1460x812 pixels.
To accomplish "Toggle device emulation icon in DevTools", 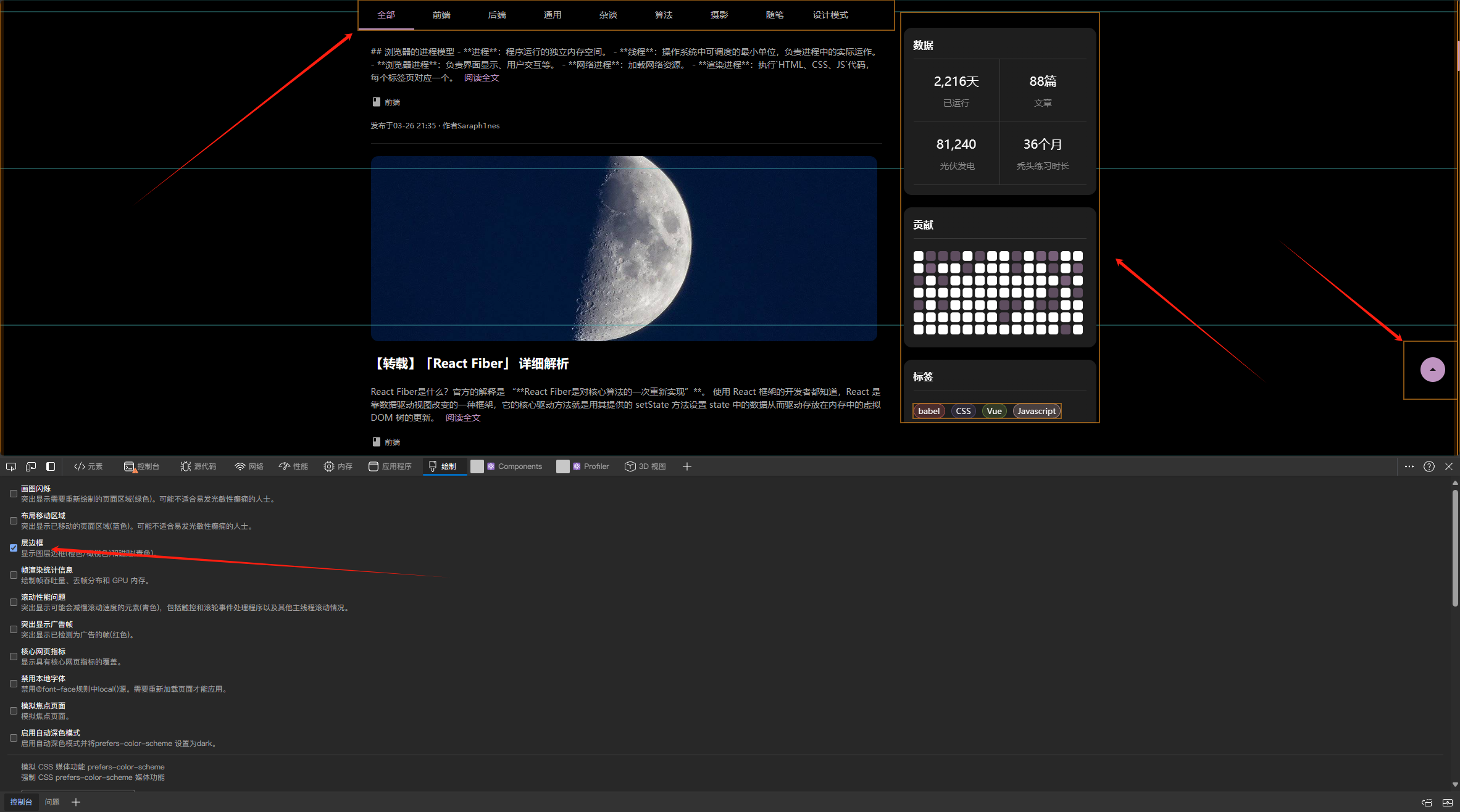I will coord(31,466).
